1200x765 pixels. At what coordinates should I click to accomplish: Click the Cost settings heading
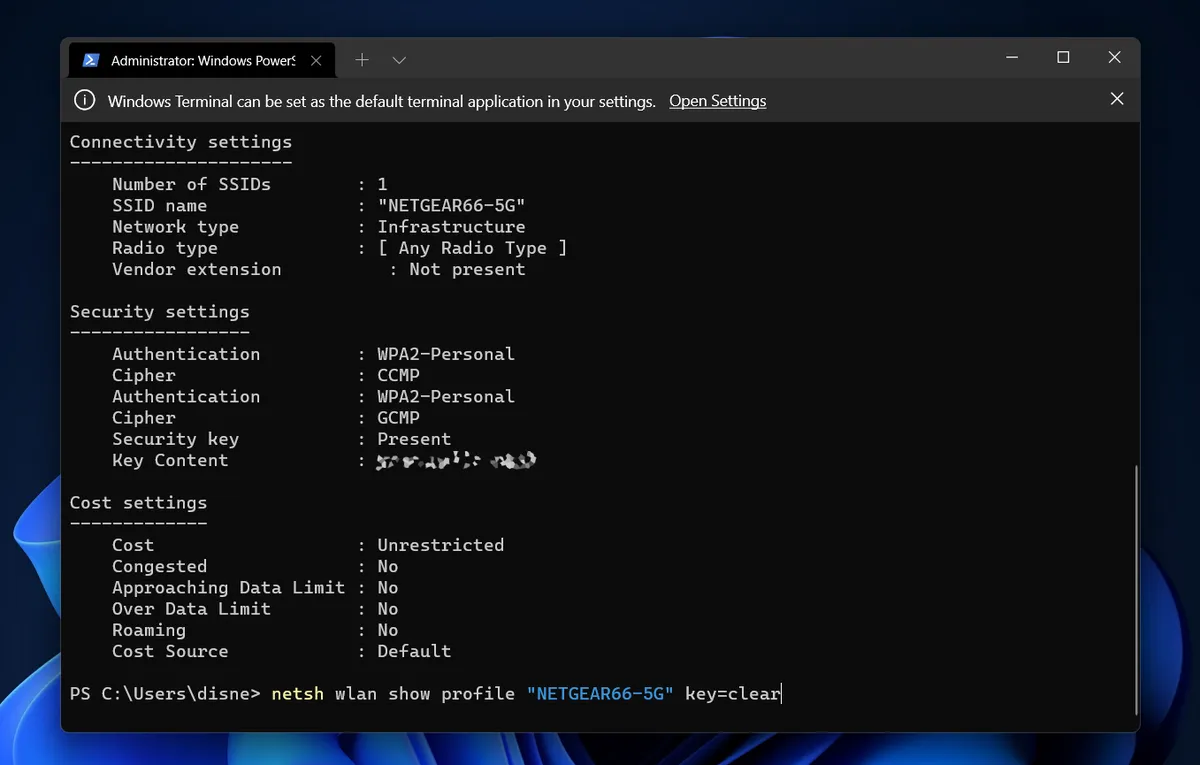138,503
